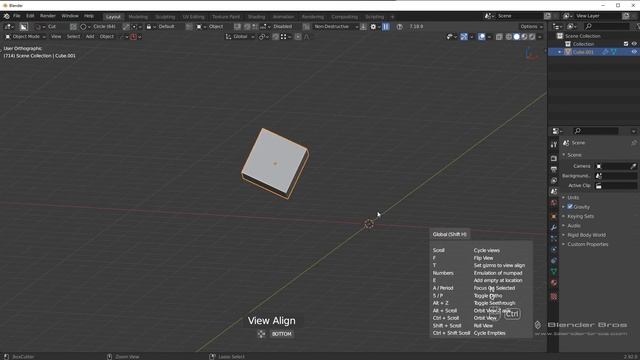The image size is (640, 360).
Task: Open the Global orientation dropdown
Action: tap(240, 37)
